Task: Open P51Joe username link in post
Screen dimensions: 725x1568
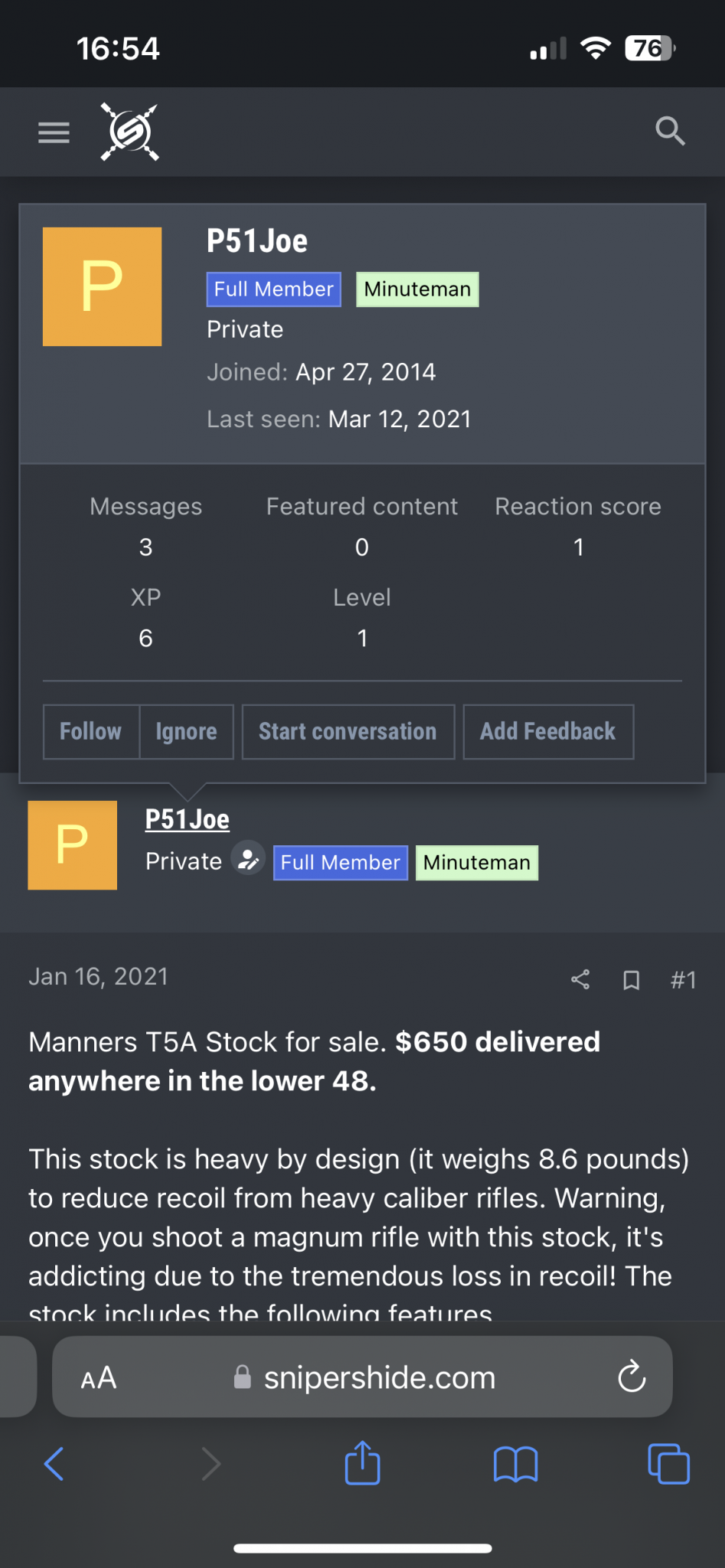Action: (188, 819)
